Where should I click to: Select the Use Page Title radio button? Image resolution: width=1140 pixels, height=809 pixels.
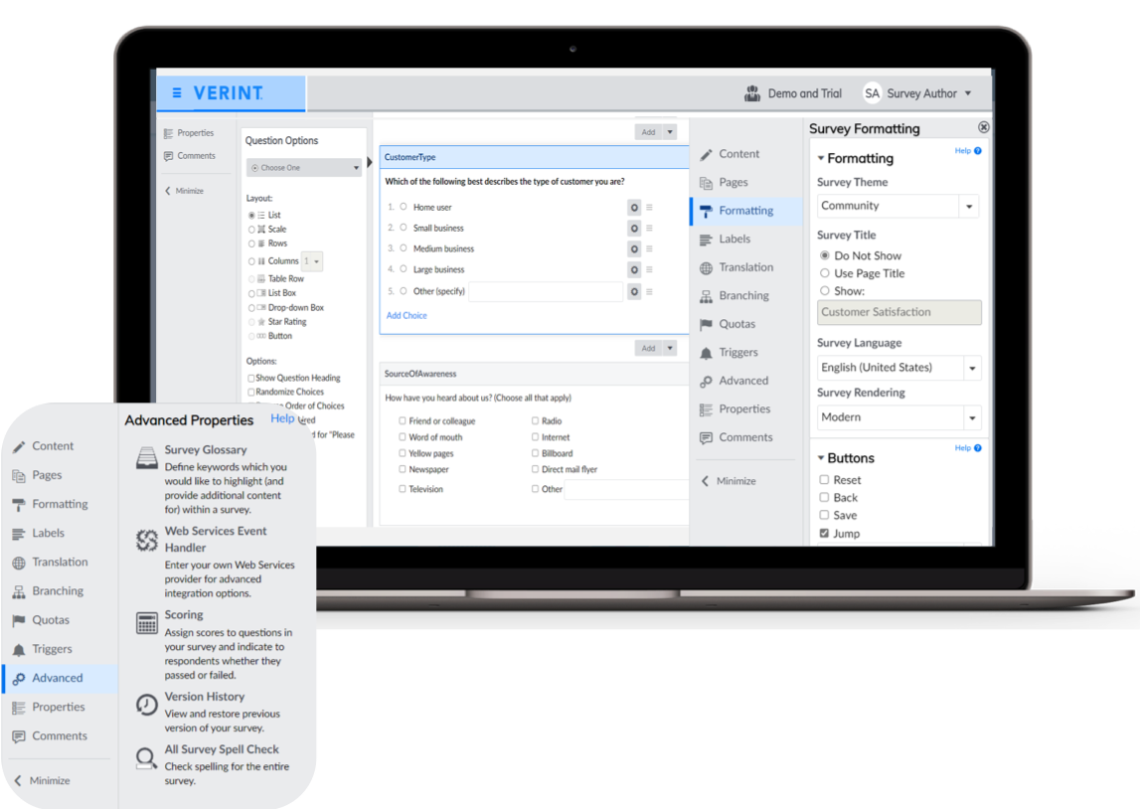pyautogui.click(x=825, y=273)
